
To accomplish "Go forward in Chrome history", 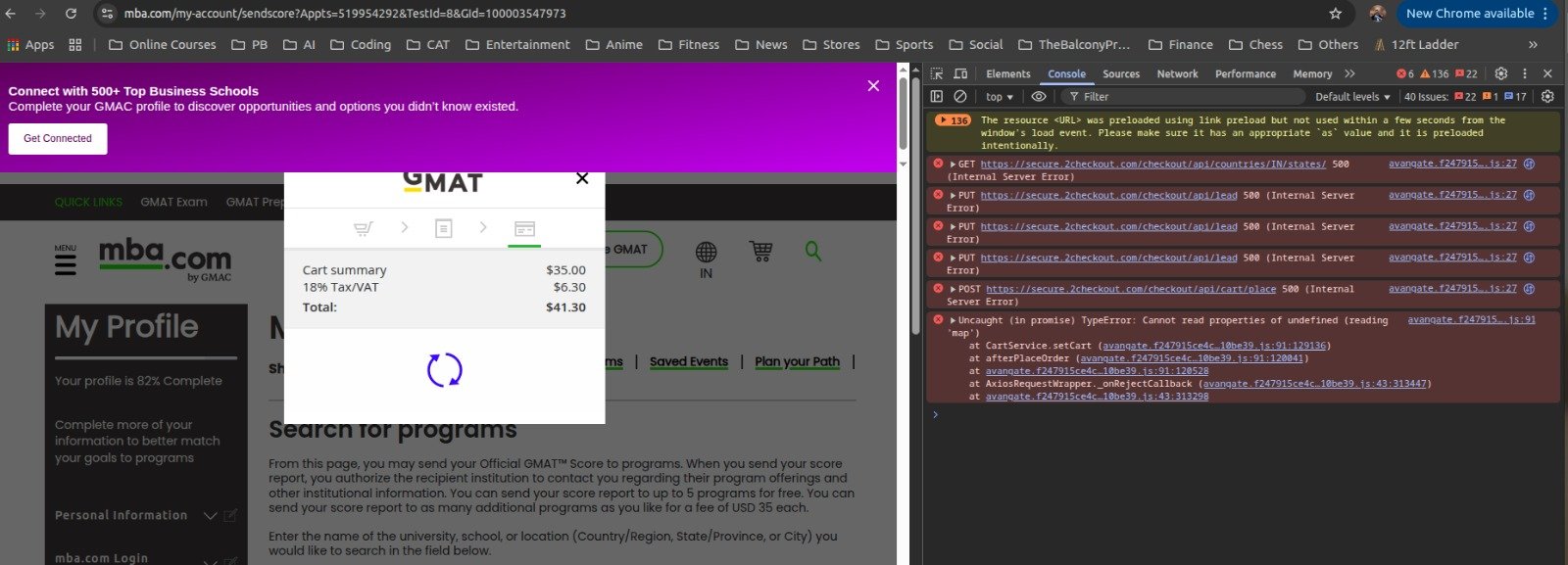I will point(40,14).
